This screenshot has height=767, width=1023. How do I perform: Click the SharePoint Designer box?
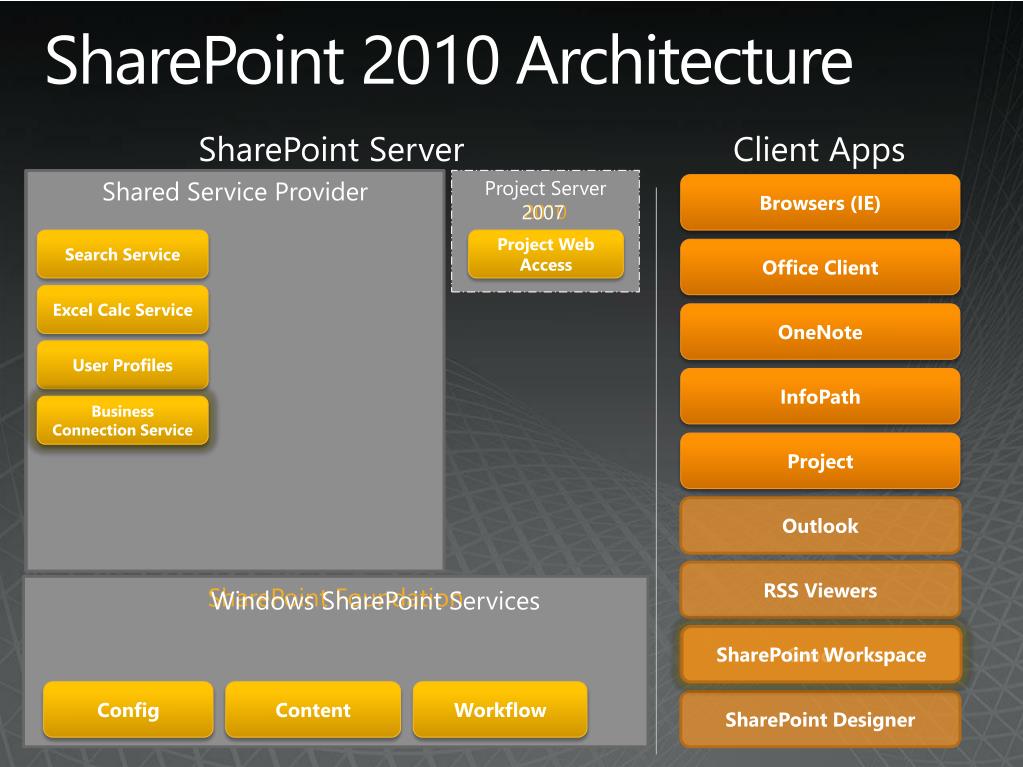point(820,719)
